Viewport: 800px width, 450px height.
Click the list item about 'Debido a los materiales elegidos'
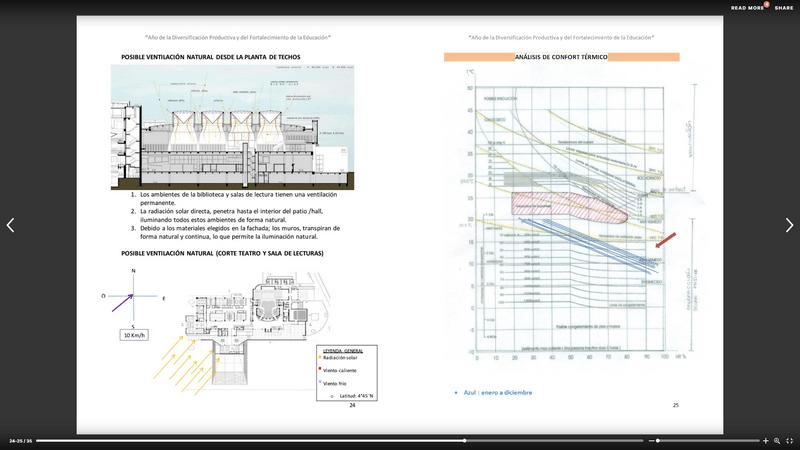[235, 232]
